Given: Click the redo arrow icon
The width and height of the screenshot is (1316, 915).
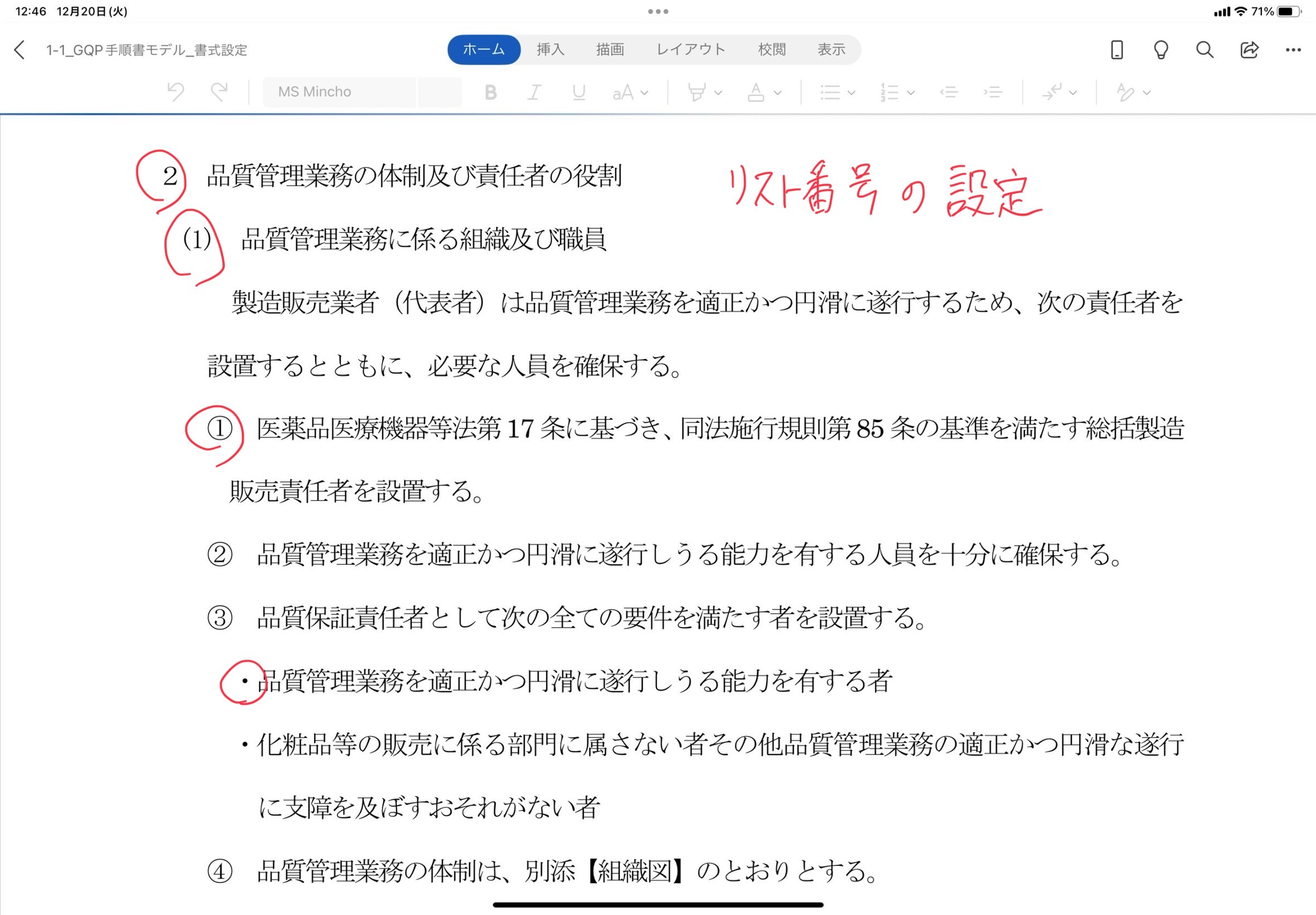Looking at the screenshot, I should tap(220, 92).
